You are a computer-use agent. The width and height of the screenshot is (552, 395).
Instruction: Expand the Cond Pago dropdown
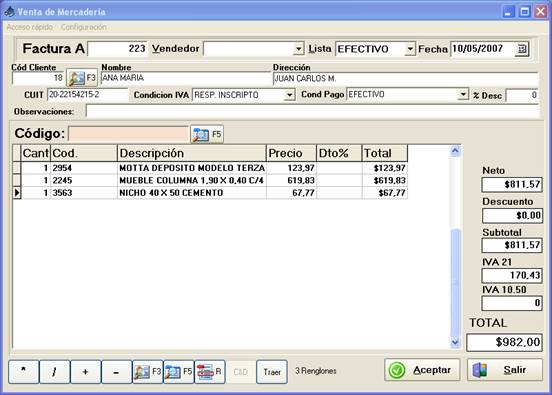(463, 94)
